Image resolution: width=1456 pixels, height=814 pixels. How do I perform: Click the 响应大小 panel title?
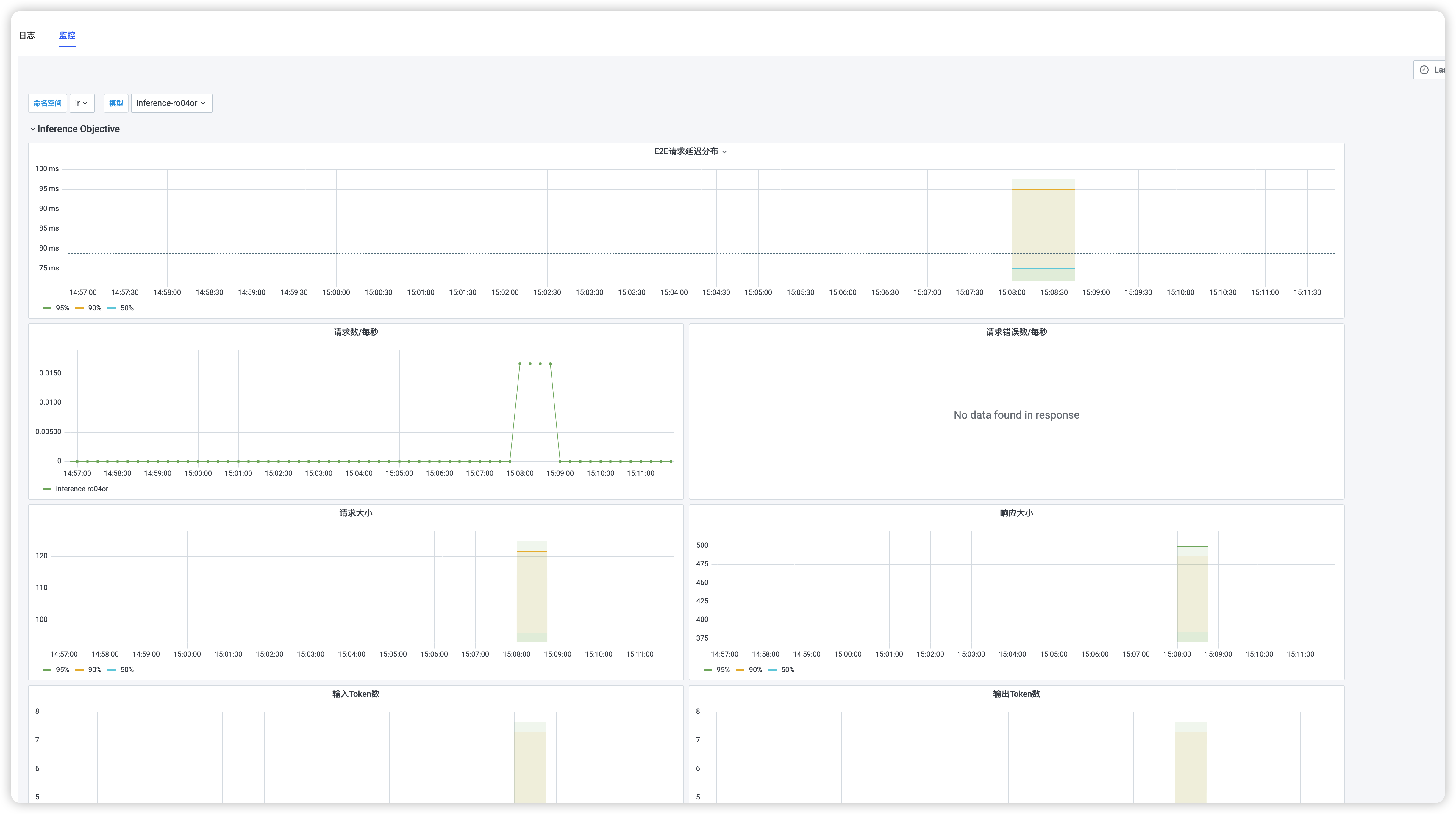1016,513
